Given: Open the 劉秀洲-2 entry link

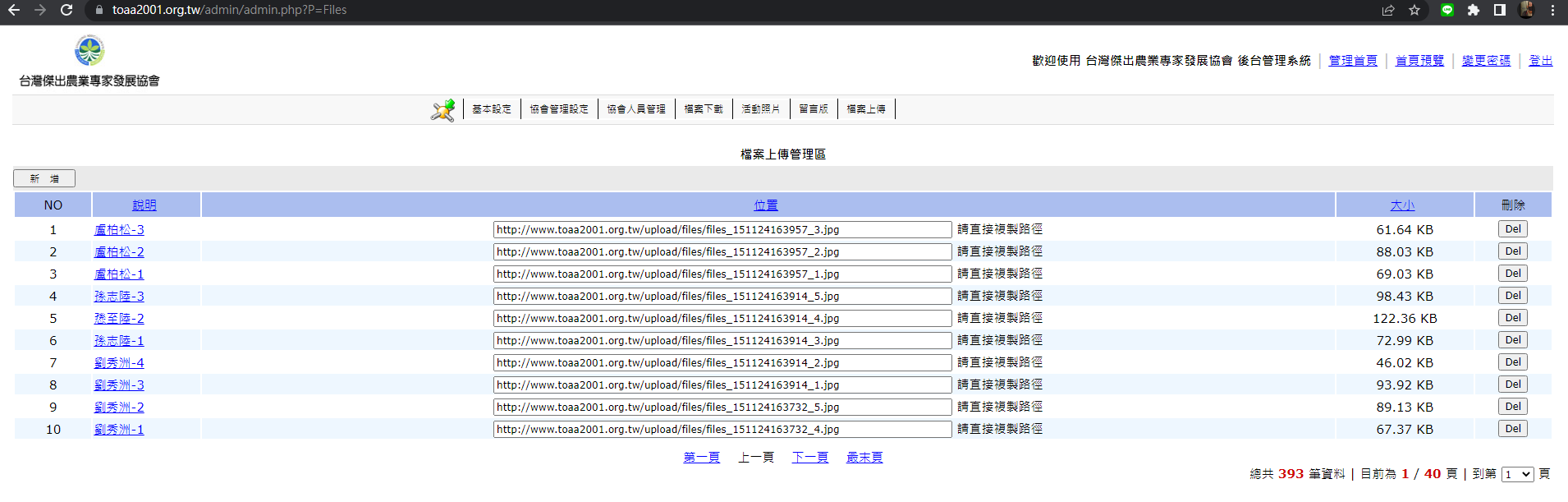Looking at the screenshot, I should point(119,408).
